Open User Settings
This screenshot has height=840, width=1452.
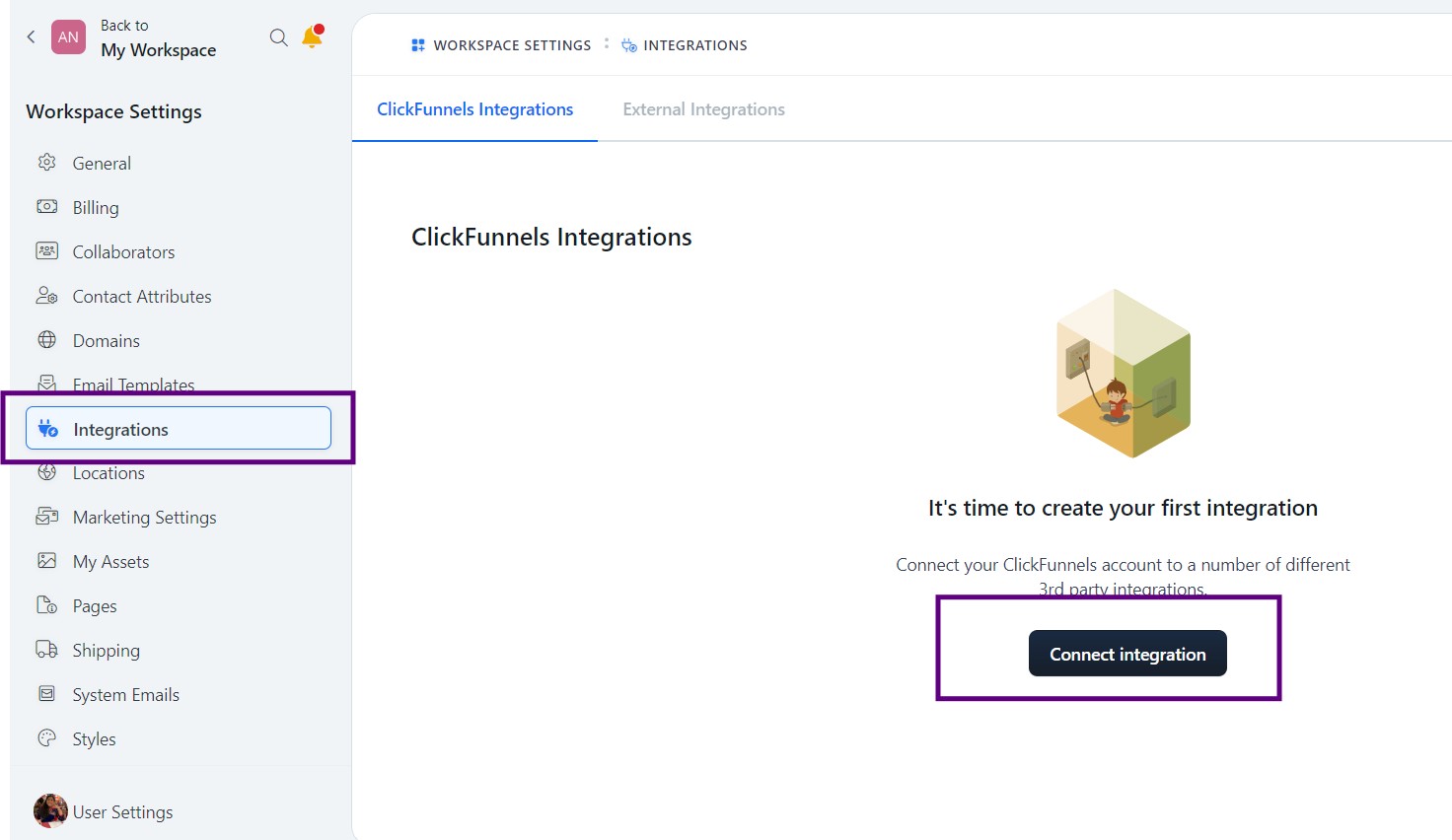122,811
